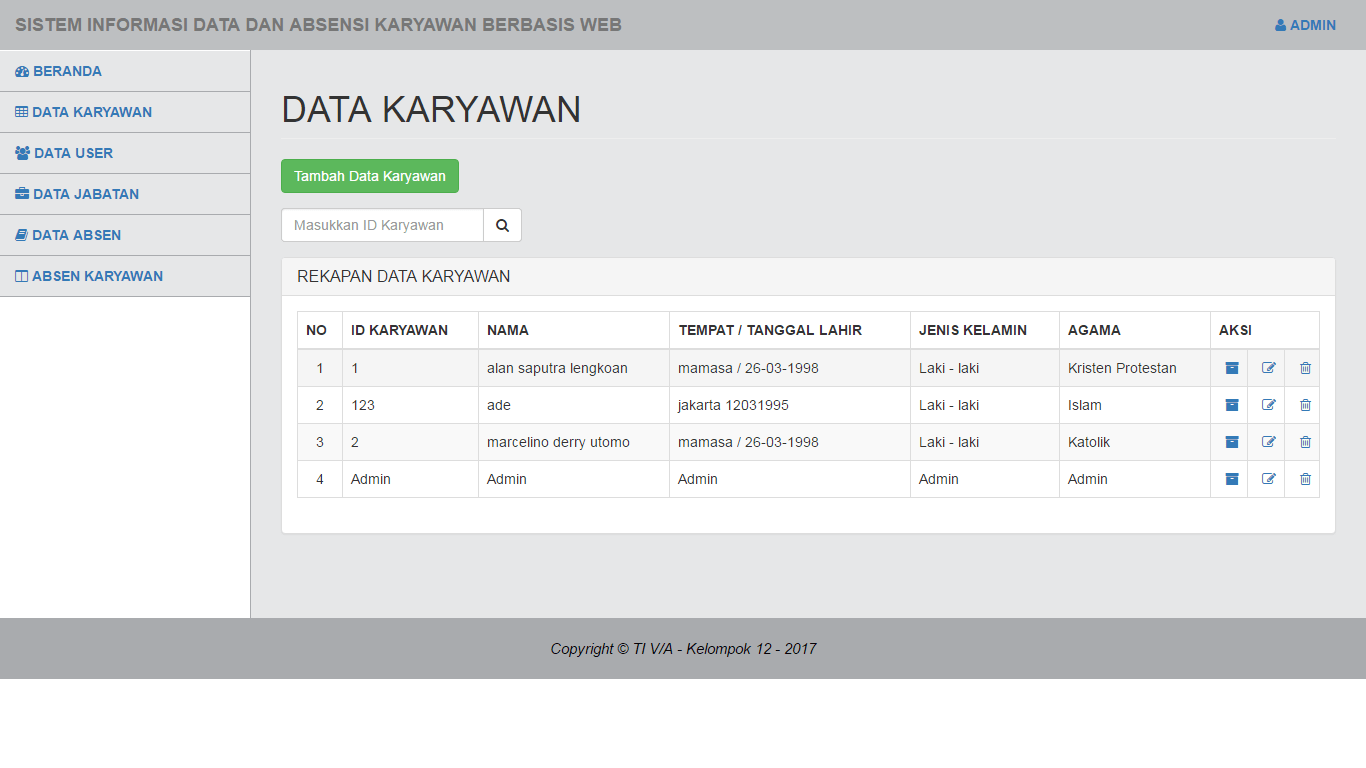This screenshot has height=768, width=1366.
Task: Open ABSEN KARYAWAN sidebar menu
Action: [x=125, y=276]
